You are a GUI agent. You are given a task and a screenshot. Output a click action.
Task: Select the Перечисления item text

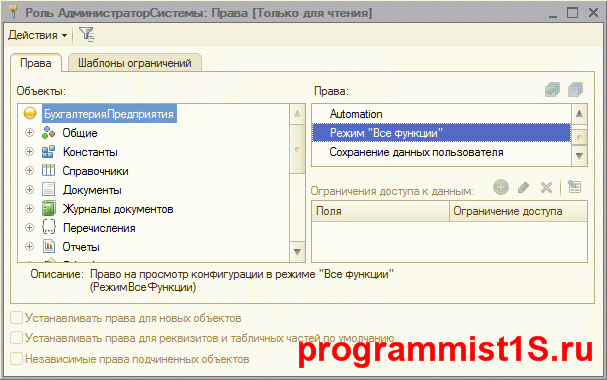[x=99, y=228]
